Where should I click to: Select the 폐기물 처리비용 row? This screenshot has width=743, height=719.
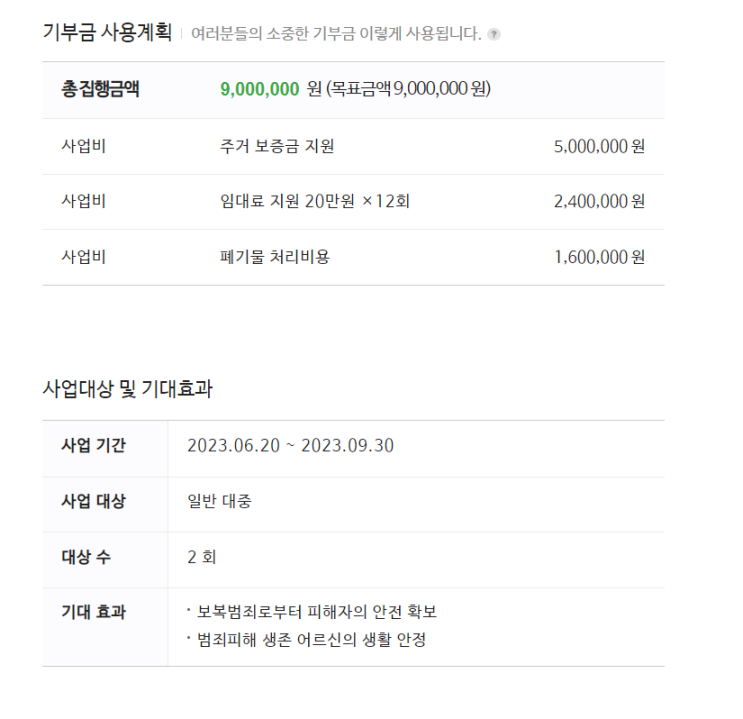353,257
